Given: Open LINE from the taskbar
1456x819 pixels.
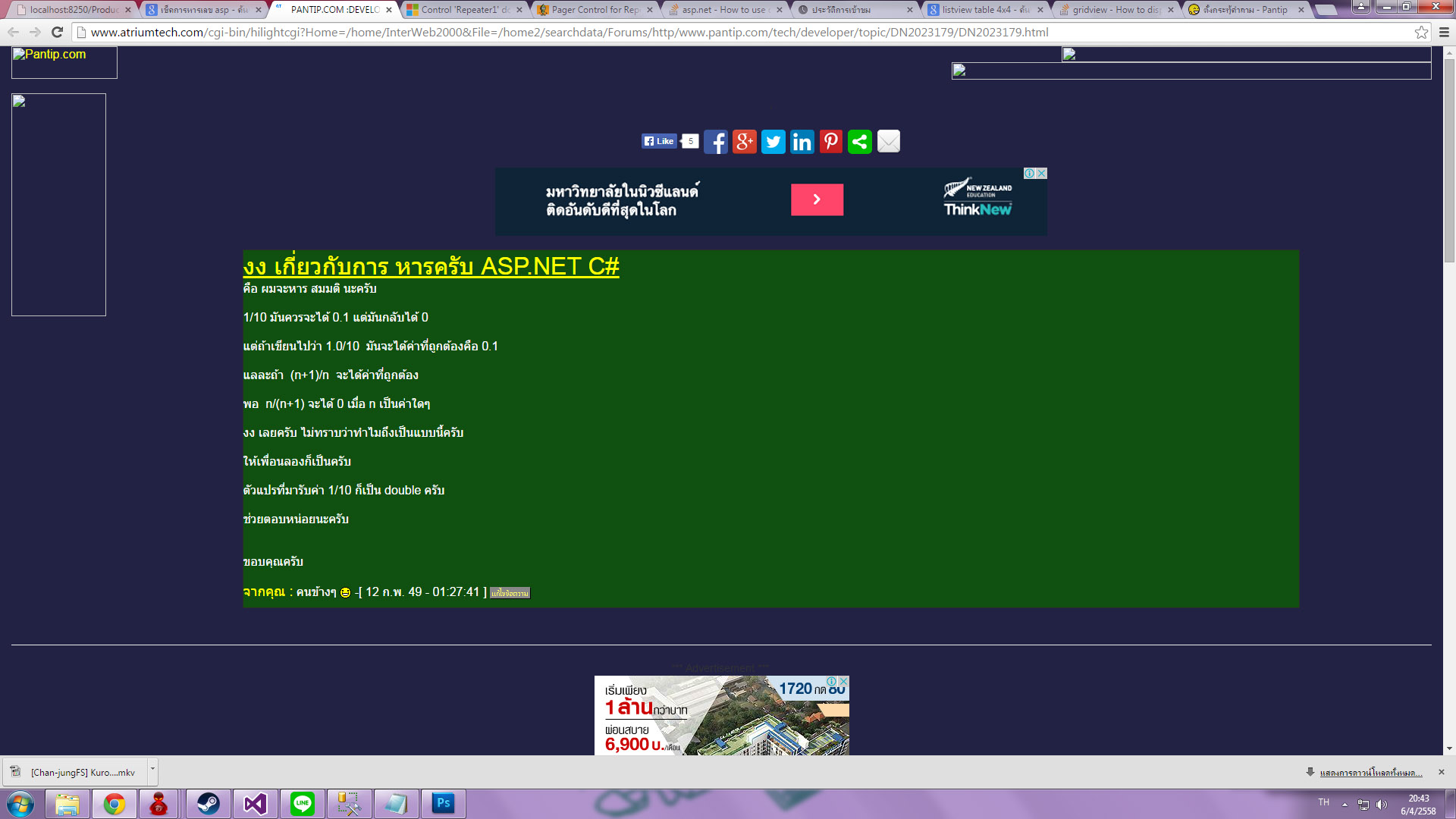Looking at the screenshot, I should click(x=303, y=804).
